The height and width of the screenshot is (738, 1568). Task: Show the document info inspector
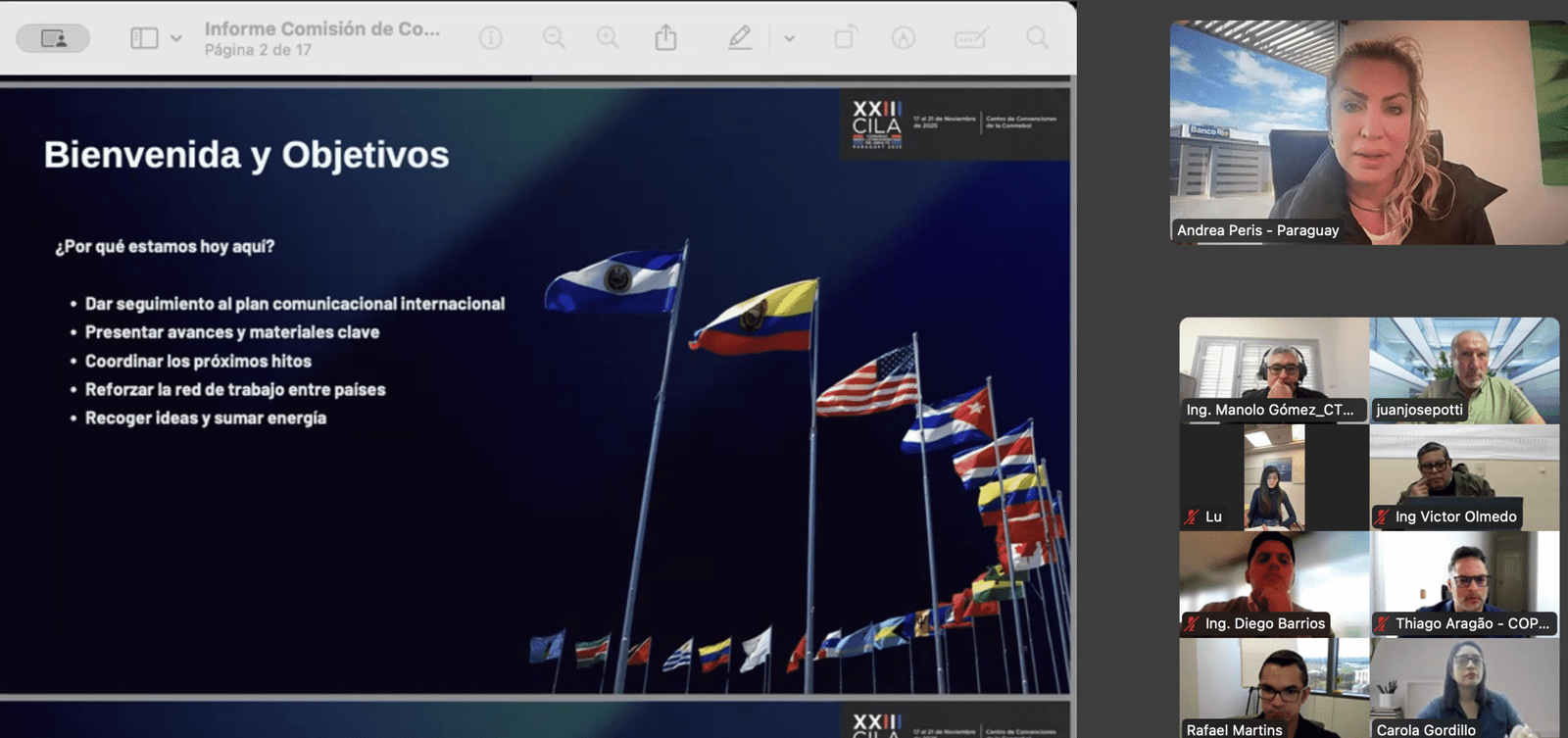click(491, 38)
